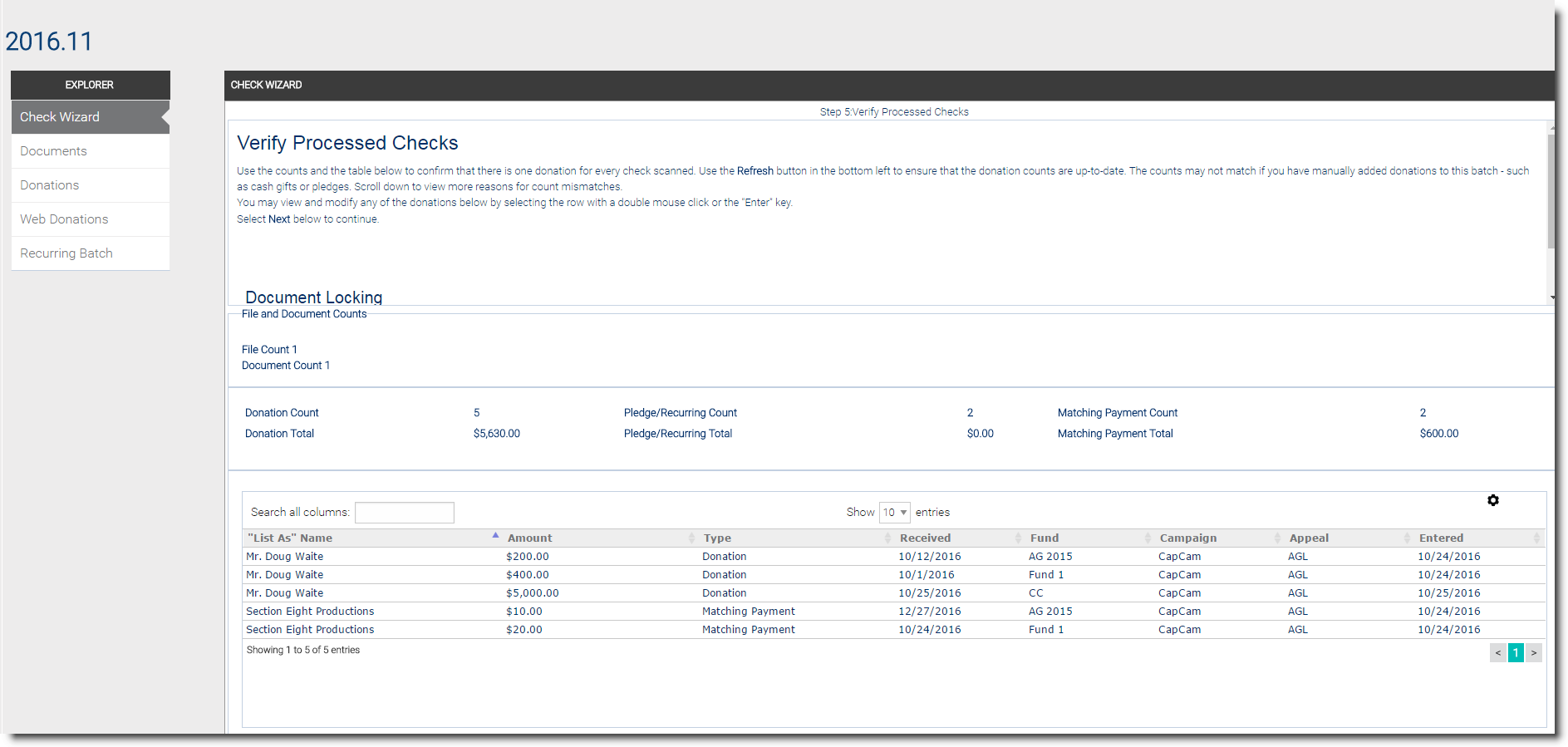Click the Pledge/Recurring Count label
Screen dimensions: 1568x747
pyautogui.click(x=680, y=413)
